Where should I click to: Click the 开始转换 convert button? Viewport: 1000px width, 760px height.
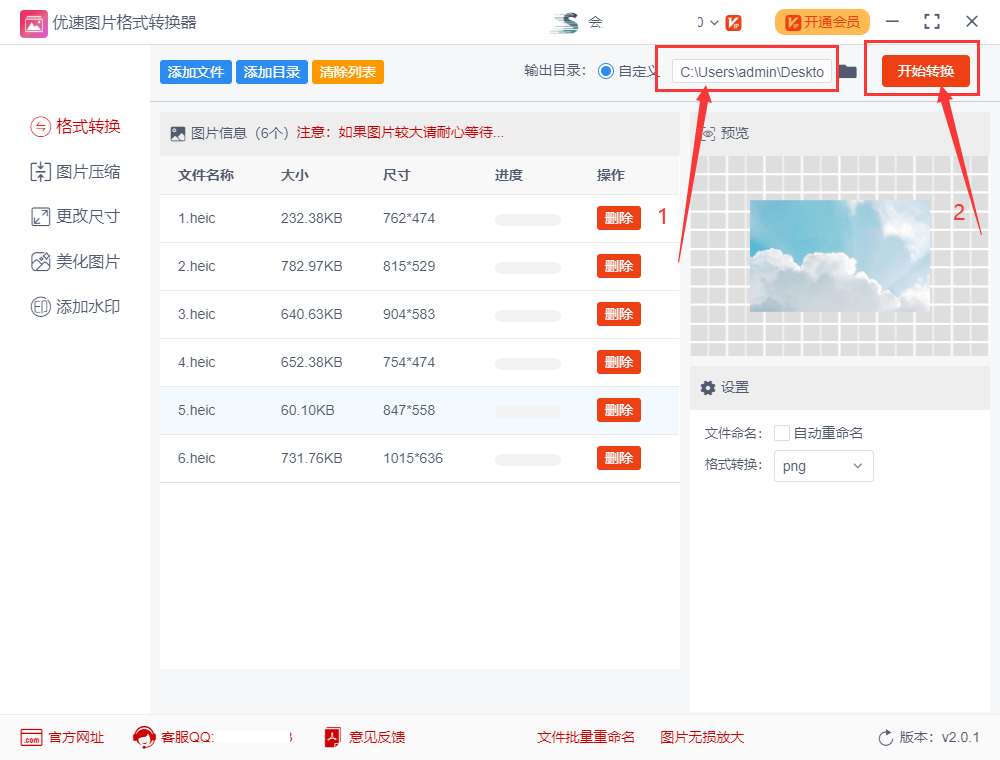pos(922,70)
